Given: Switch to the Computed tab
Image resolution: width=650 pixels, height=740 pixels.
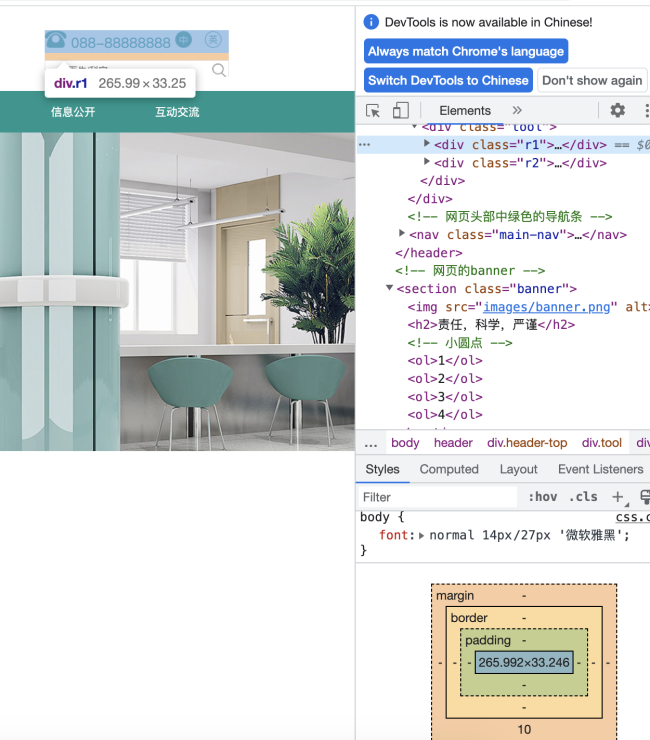Looking at the screenshot, I should pos(449,469).
